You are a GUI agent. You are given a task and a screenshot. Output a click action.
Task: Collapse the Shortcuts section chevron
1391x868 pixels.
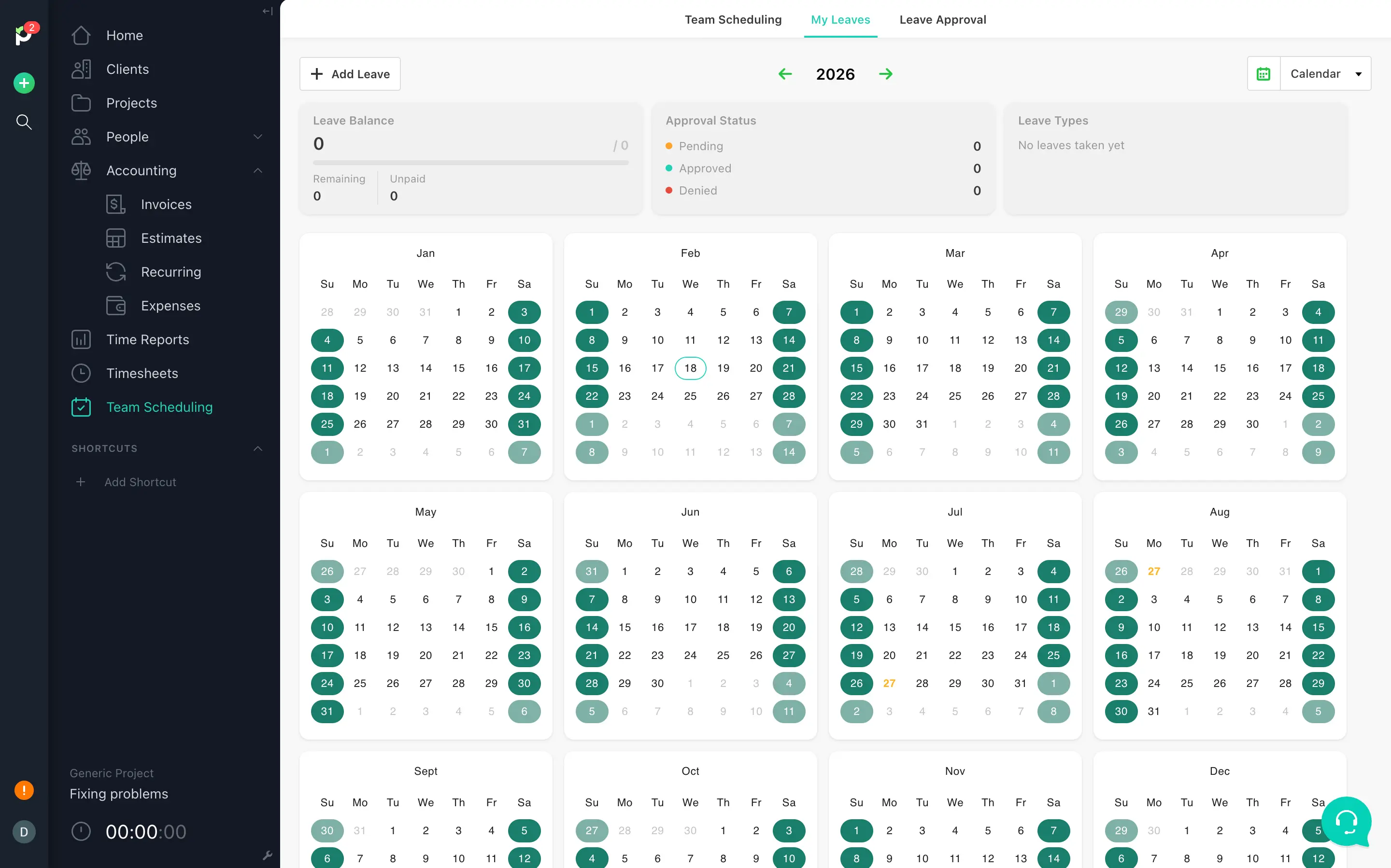(258, 448)
